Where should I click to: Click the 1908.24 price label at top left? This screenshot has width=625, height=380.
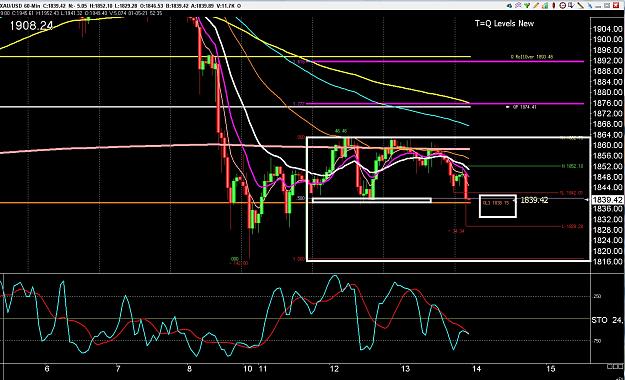tap(31, 26)
